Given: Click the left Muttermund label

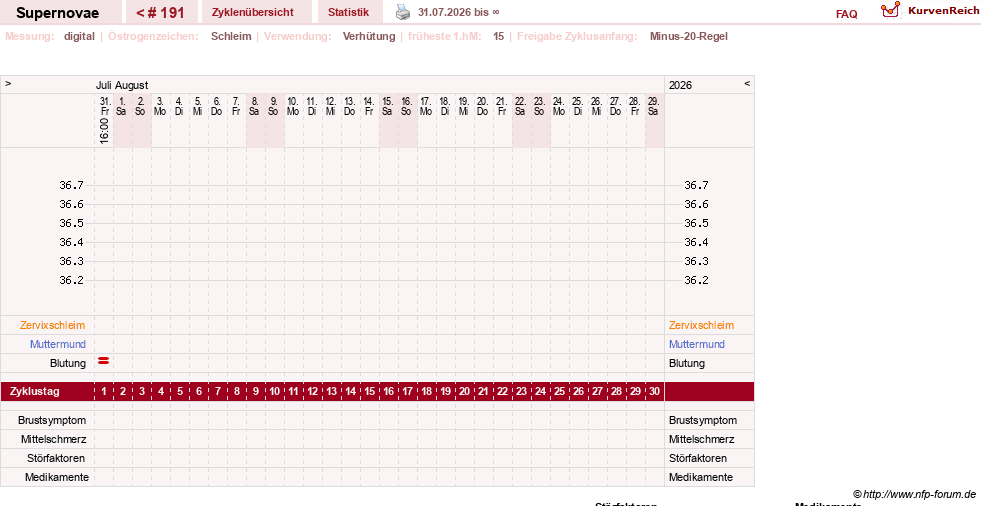Looking at the screenshot, I should [x=58, y=344].
